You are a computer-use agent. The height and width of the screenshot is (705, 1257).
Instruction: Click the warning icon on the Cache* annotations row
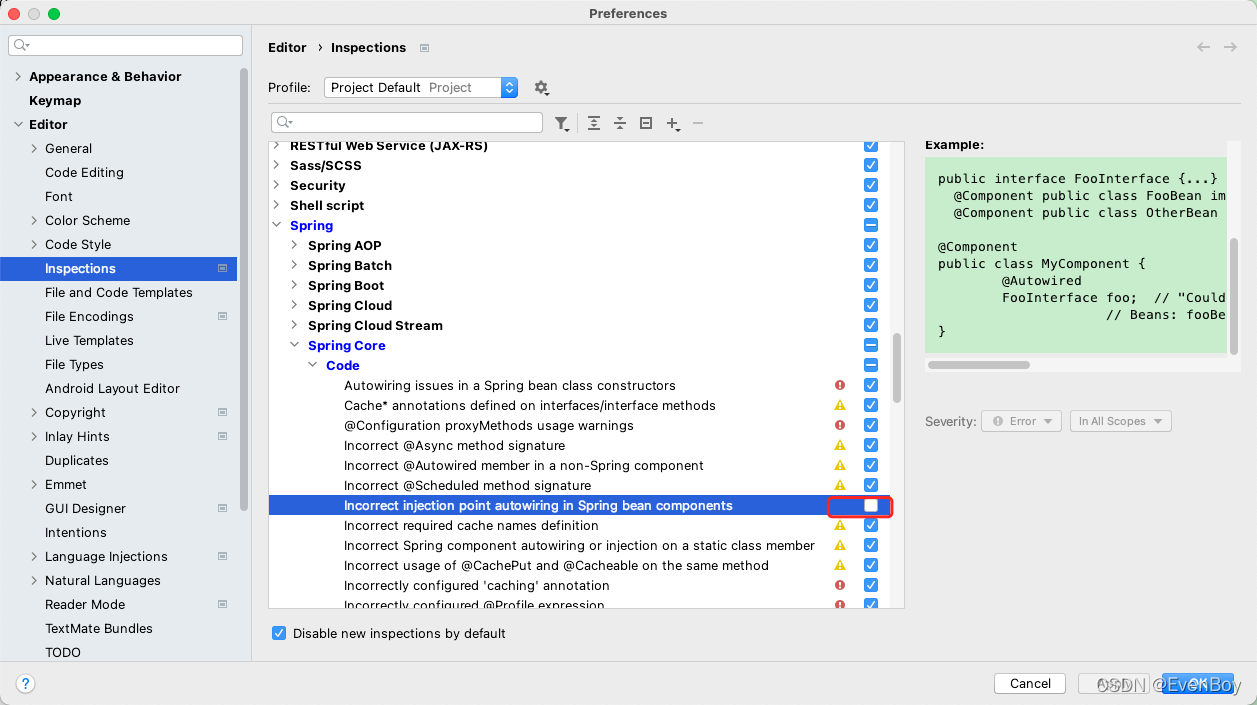840,405
